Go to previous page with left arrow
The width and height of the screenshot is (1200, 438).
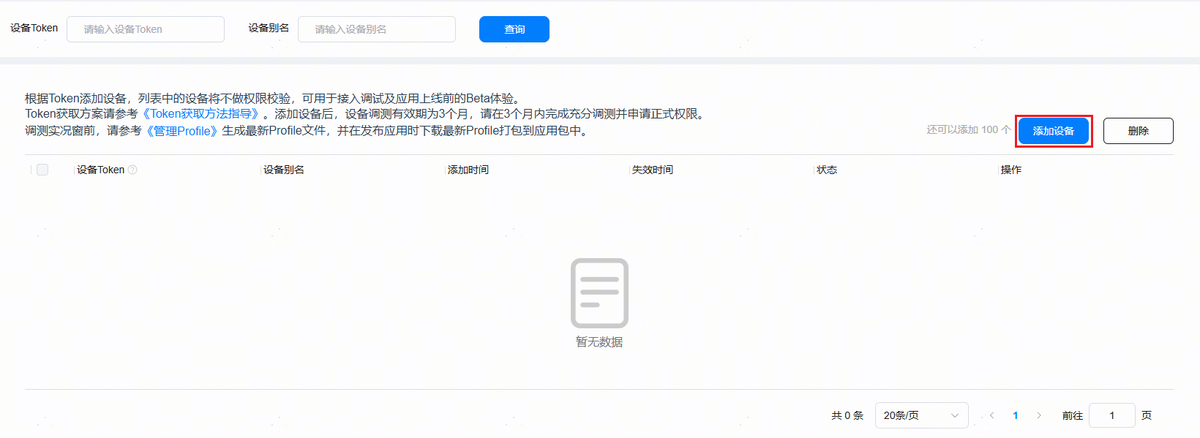click(x=992, y=415)
